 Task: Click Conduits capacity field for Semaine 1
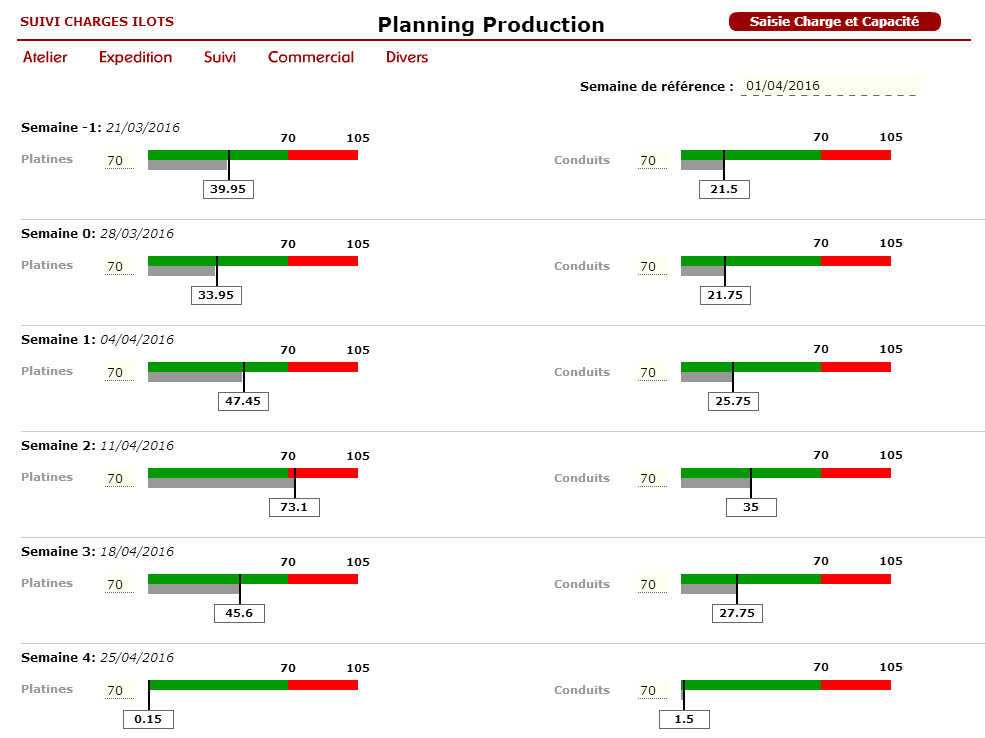[652, 372]
